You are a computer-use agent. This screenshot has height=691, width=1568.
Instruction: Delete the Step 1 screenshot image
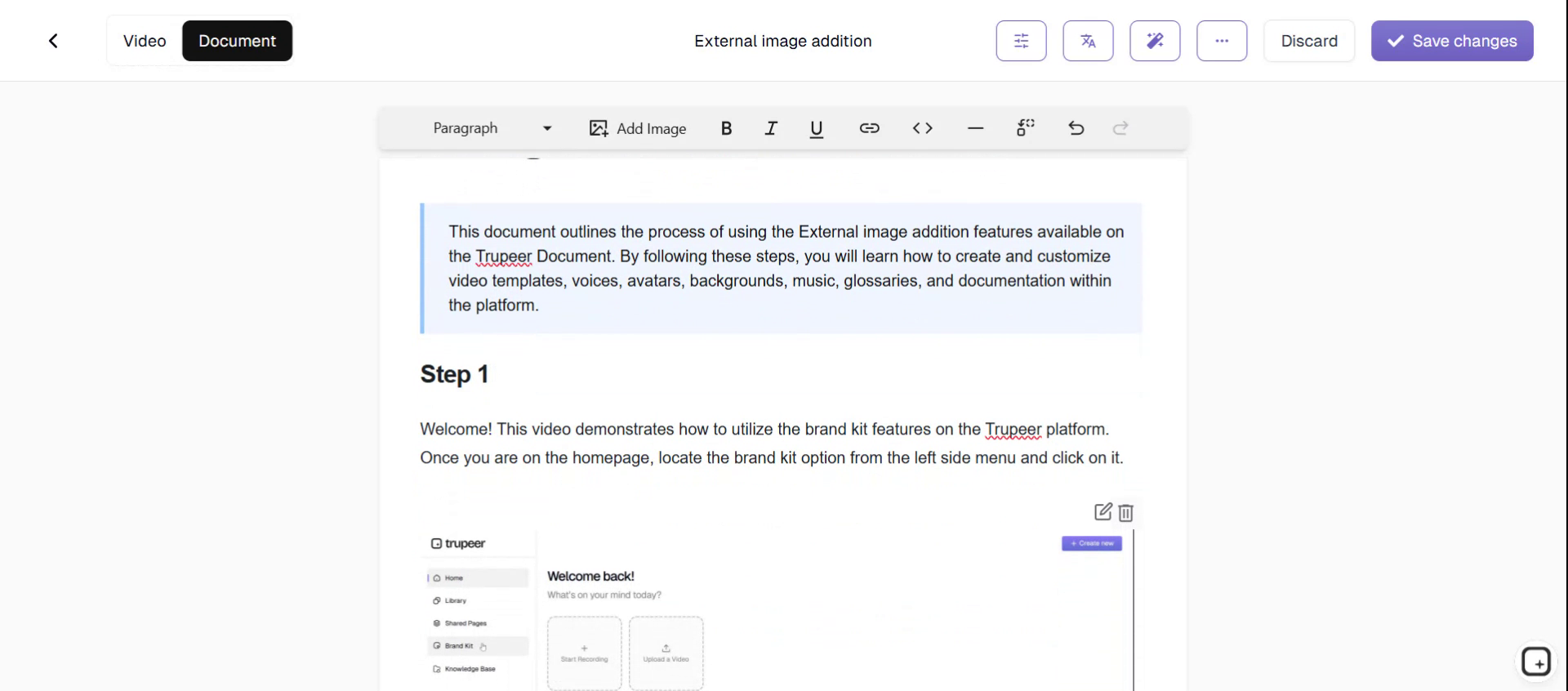[1125, 513]
